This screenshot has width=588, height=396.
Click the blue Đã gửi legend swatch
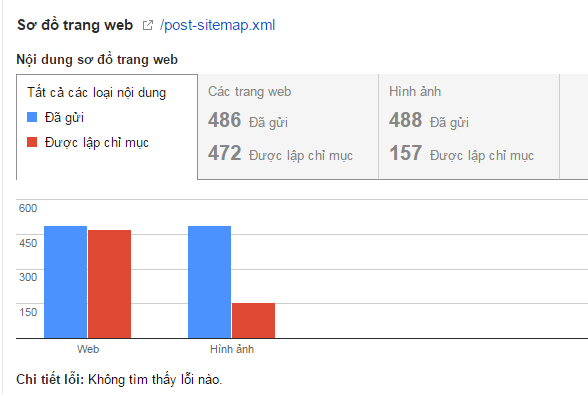32,117
